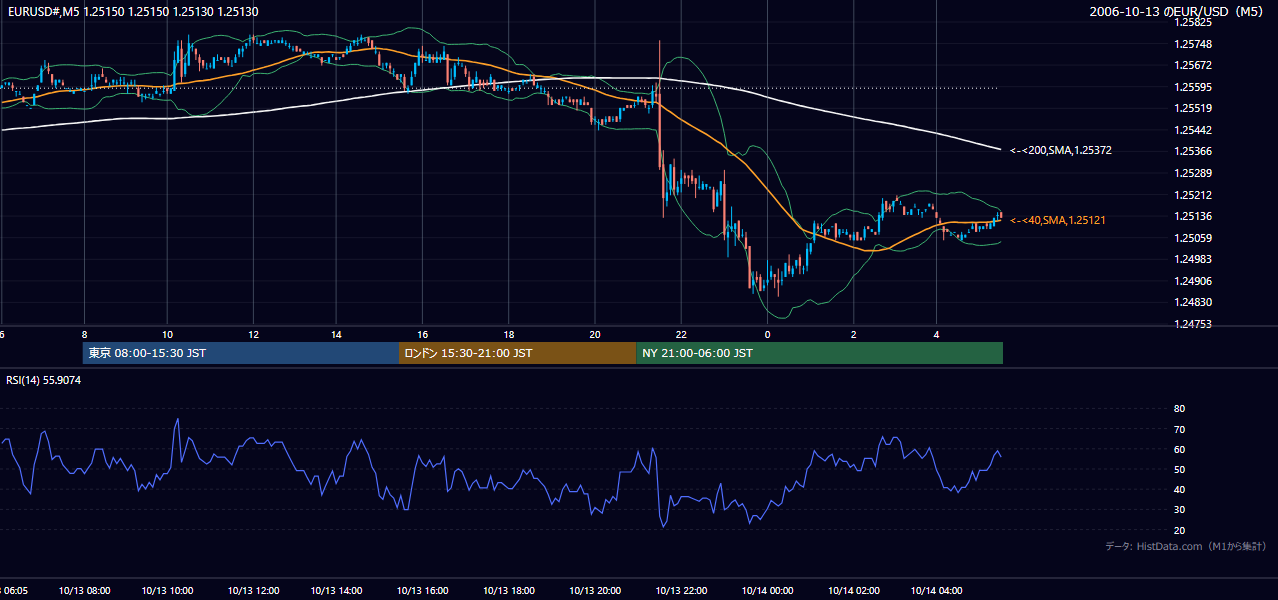Click hour tick 18 below the price chart

coord(509,334)
